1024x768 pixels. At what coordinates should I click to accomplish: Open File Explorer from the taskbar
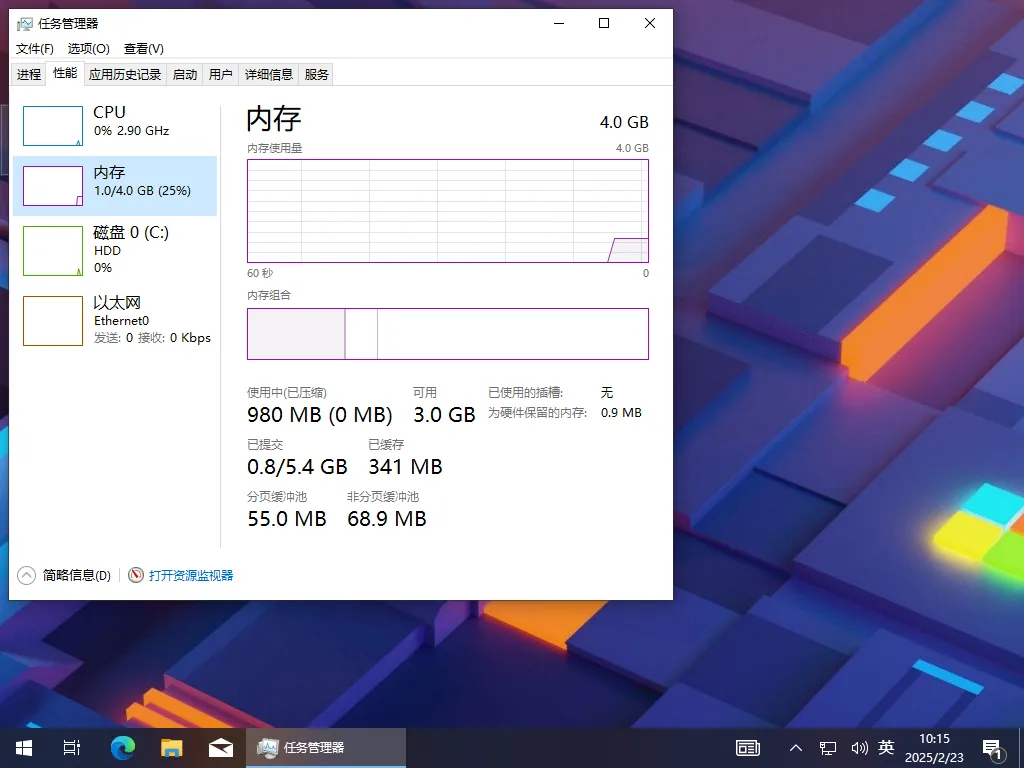[171, 747]
